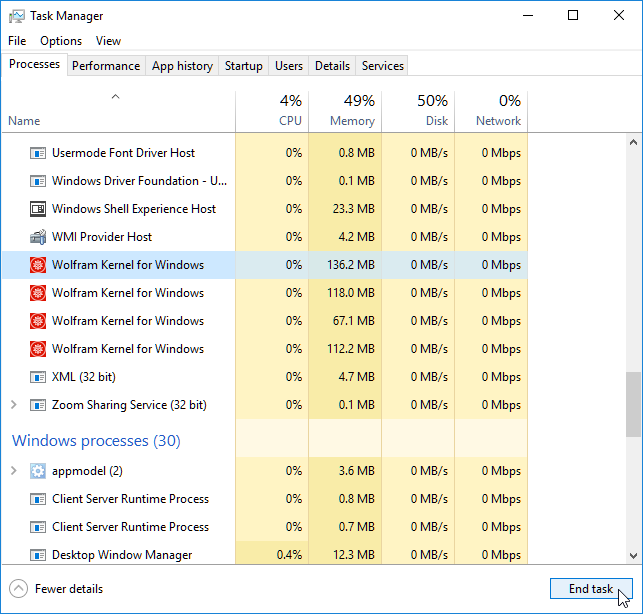Image resolution: width=643 pixels, height=614 pixels.
Task: Click the appmodel gear icon
Action: [38, 471]
